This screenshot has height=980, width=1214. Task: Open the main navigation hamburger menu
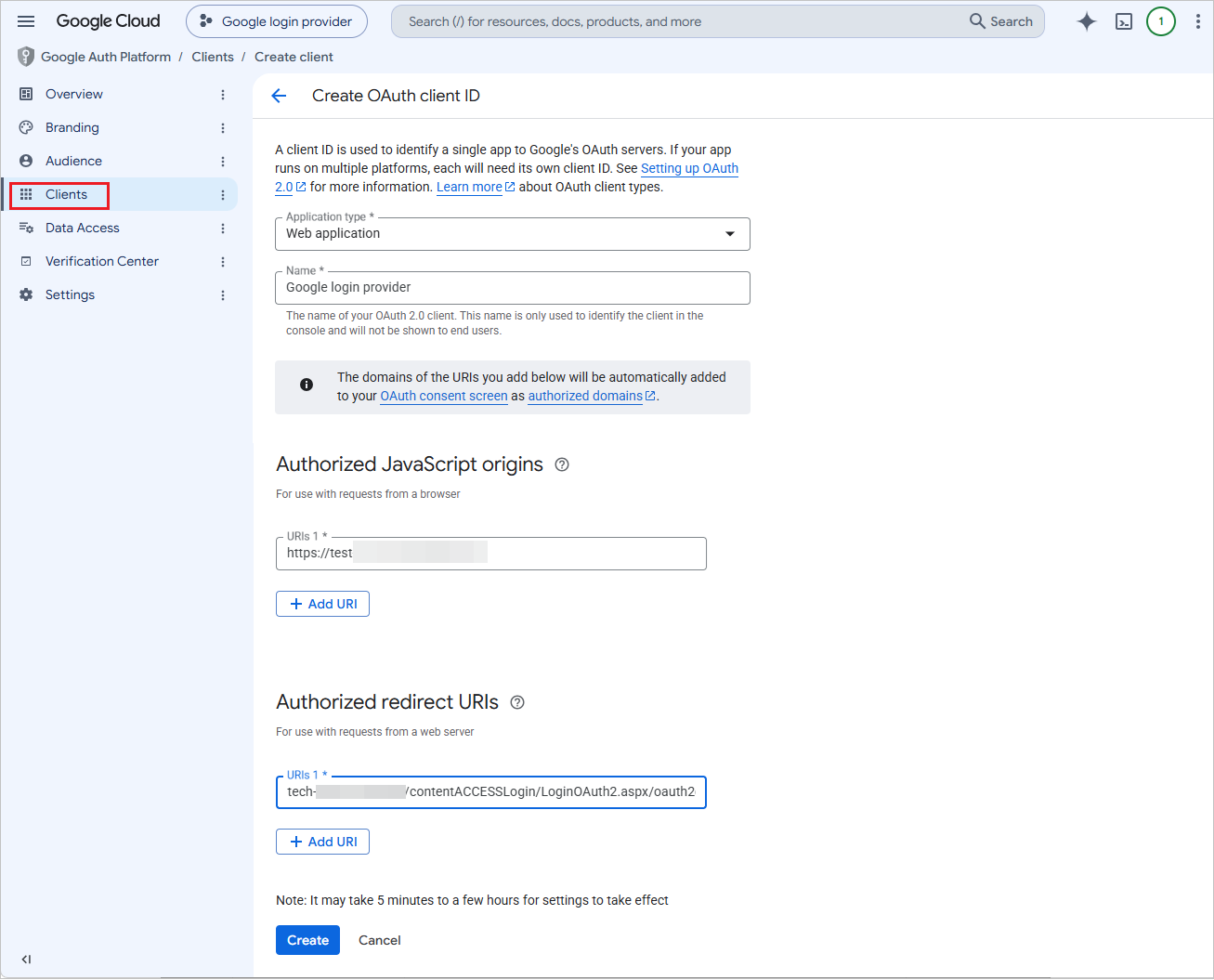(x=26, y=21)
